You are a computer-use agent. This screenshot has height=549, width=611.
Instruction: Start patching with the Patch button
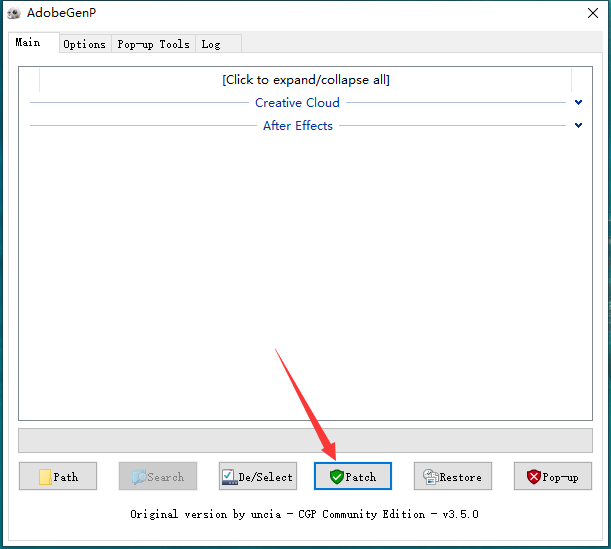pos(353,476)
